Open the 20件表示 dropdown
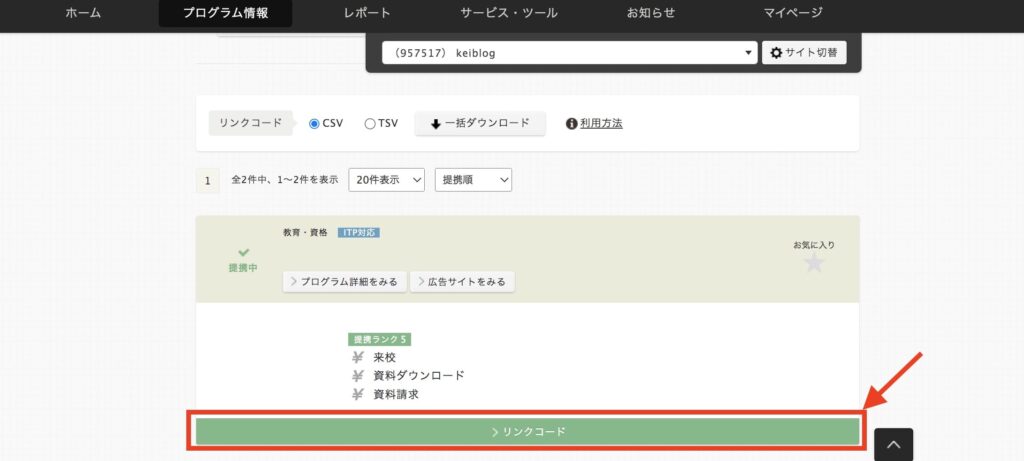Screen dimensions: 1024x461 387,180
